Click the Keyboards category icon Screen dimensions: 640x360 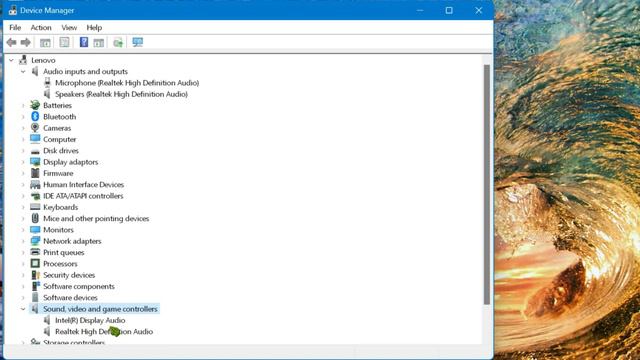(x=35, y=207)
